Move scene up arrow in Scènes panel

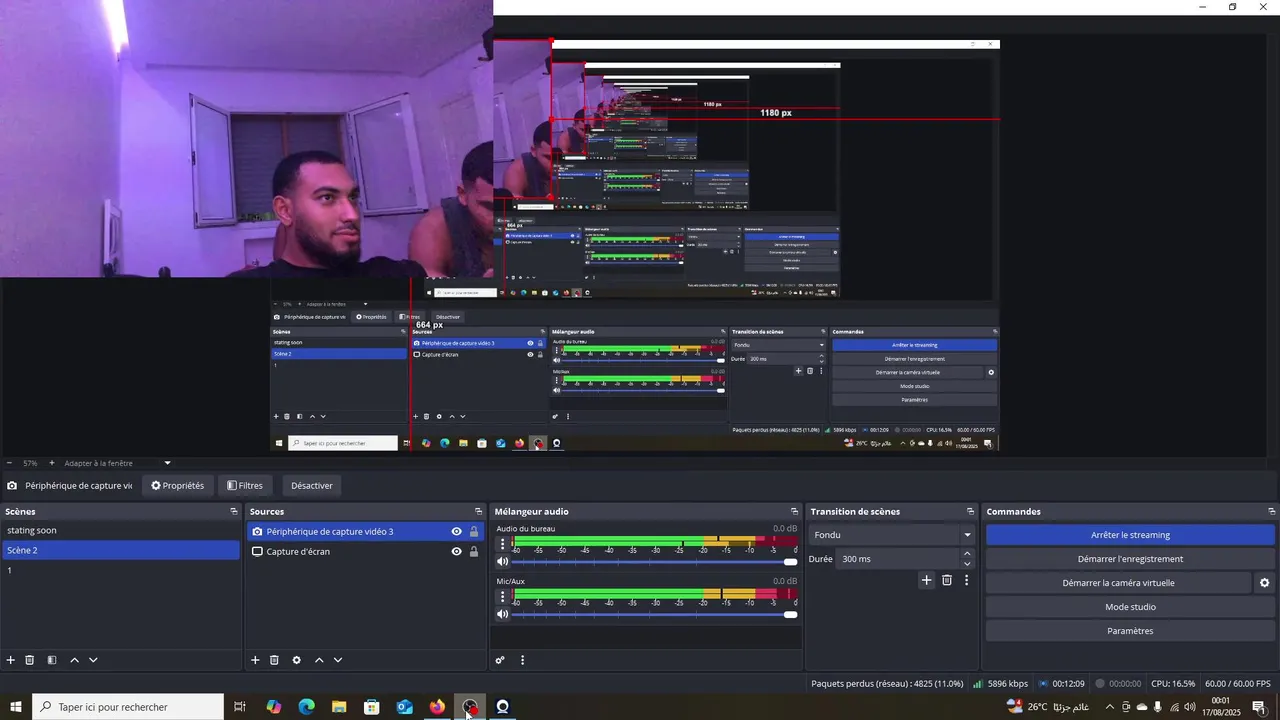coord(74,660)
